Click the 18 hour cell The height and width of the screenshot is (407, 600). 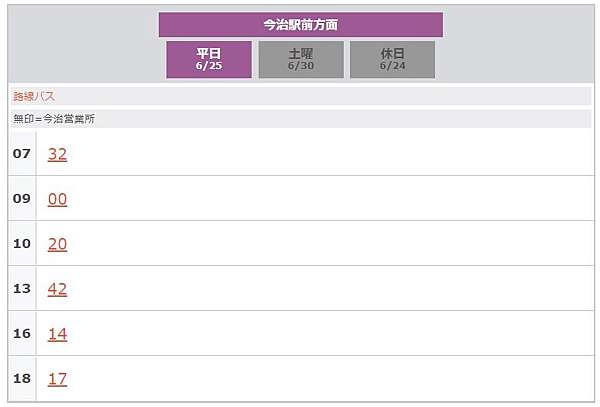[x=22, y=378]
